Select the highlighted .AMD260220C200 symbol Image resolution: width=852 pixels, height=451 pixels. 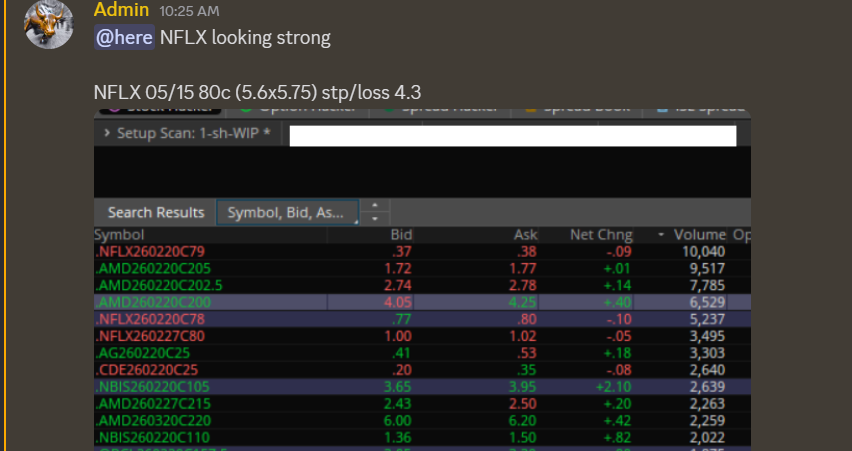point(153,302)
